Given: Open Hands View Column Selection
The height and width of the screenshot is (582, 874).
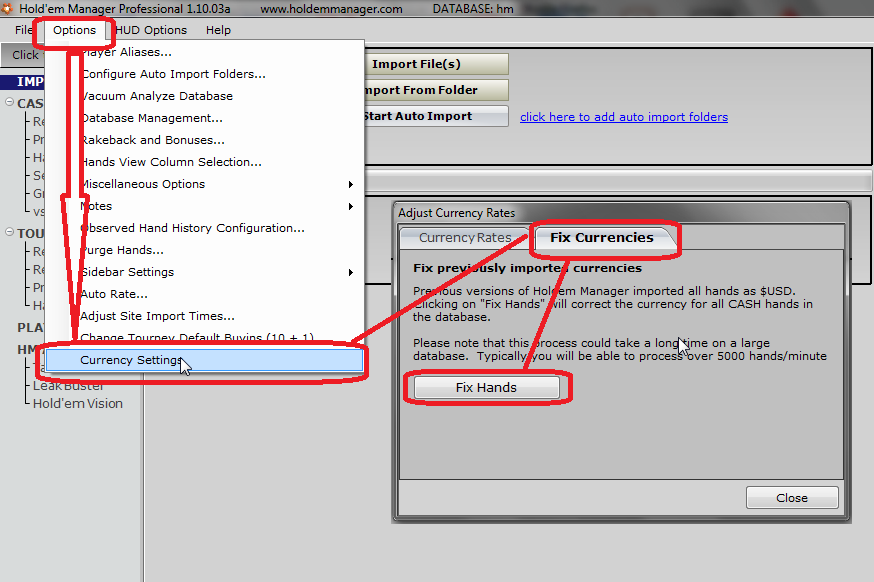Looking at the screenshot, I should [205, 162].
